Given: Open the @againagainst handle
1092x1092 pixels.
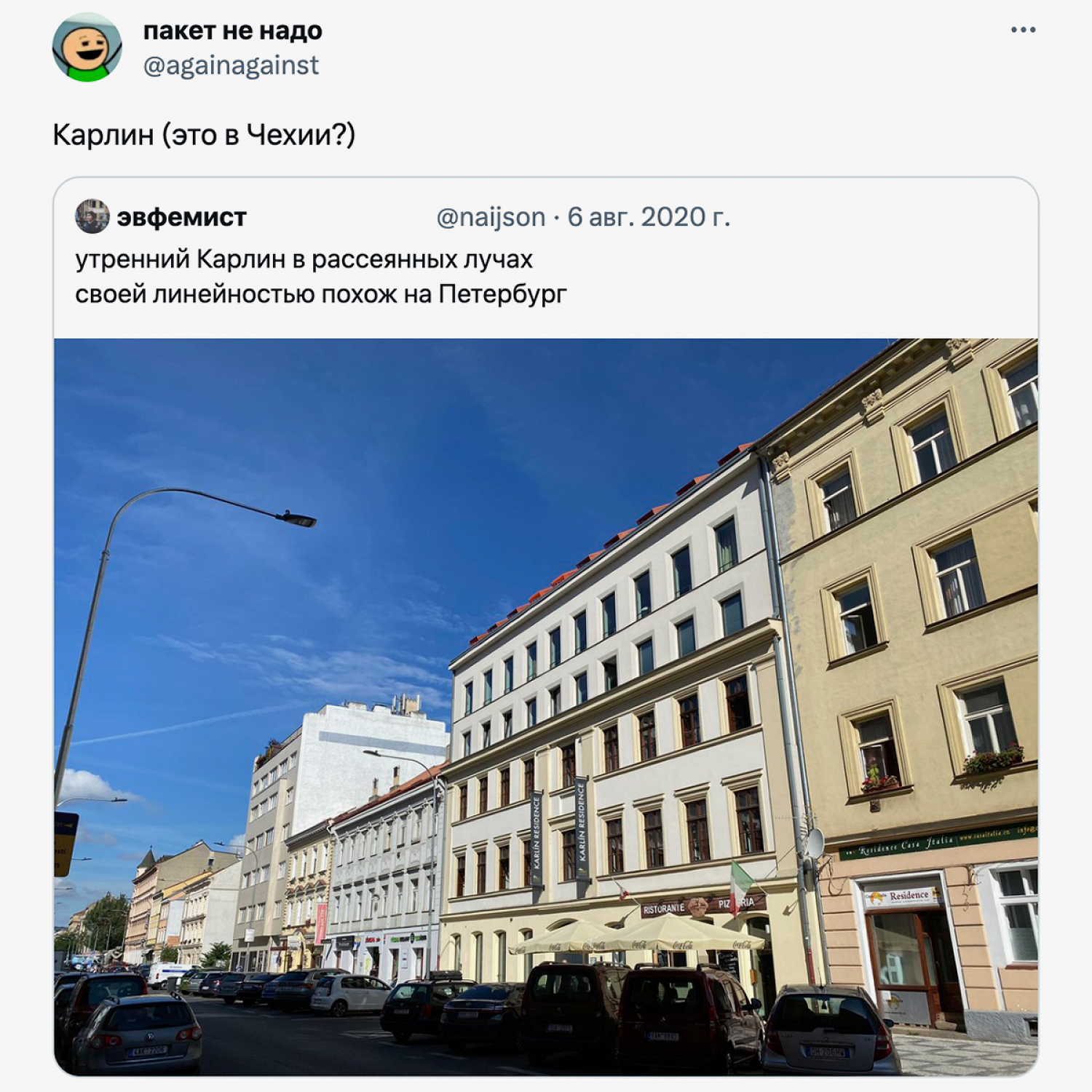Looking at the screenshot, I should (x=231, y=66).
